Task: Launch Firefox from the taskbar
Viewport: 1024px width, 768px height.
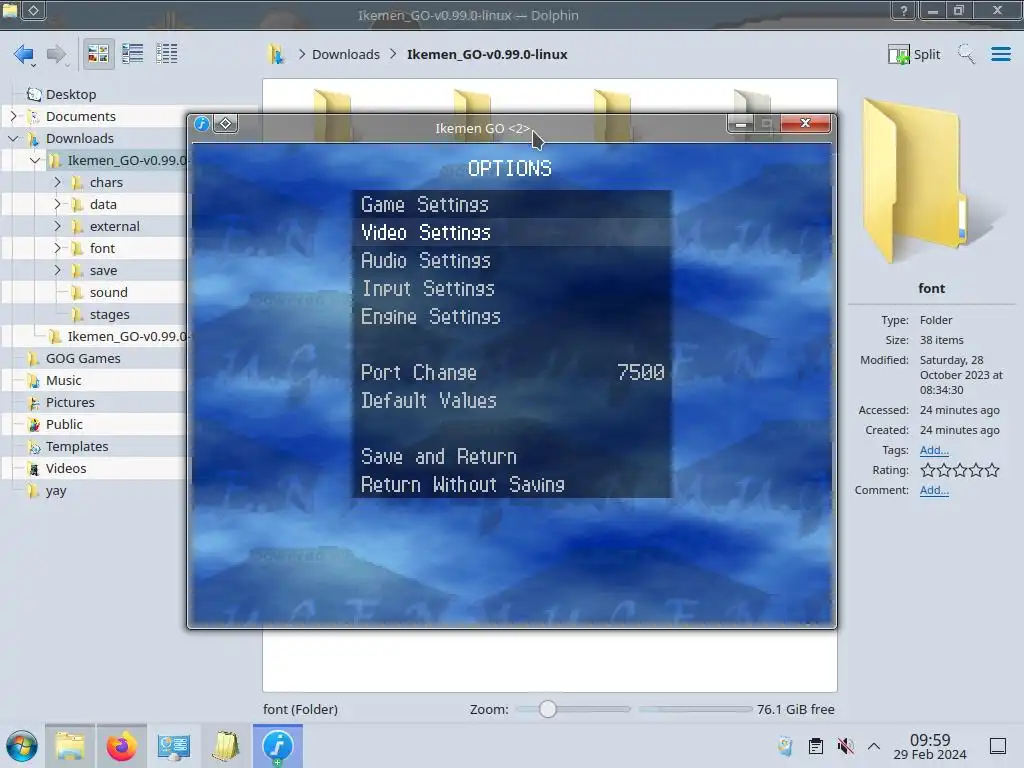Action: point(121,746)
